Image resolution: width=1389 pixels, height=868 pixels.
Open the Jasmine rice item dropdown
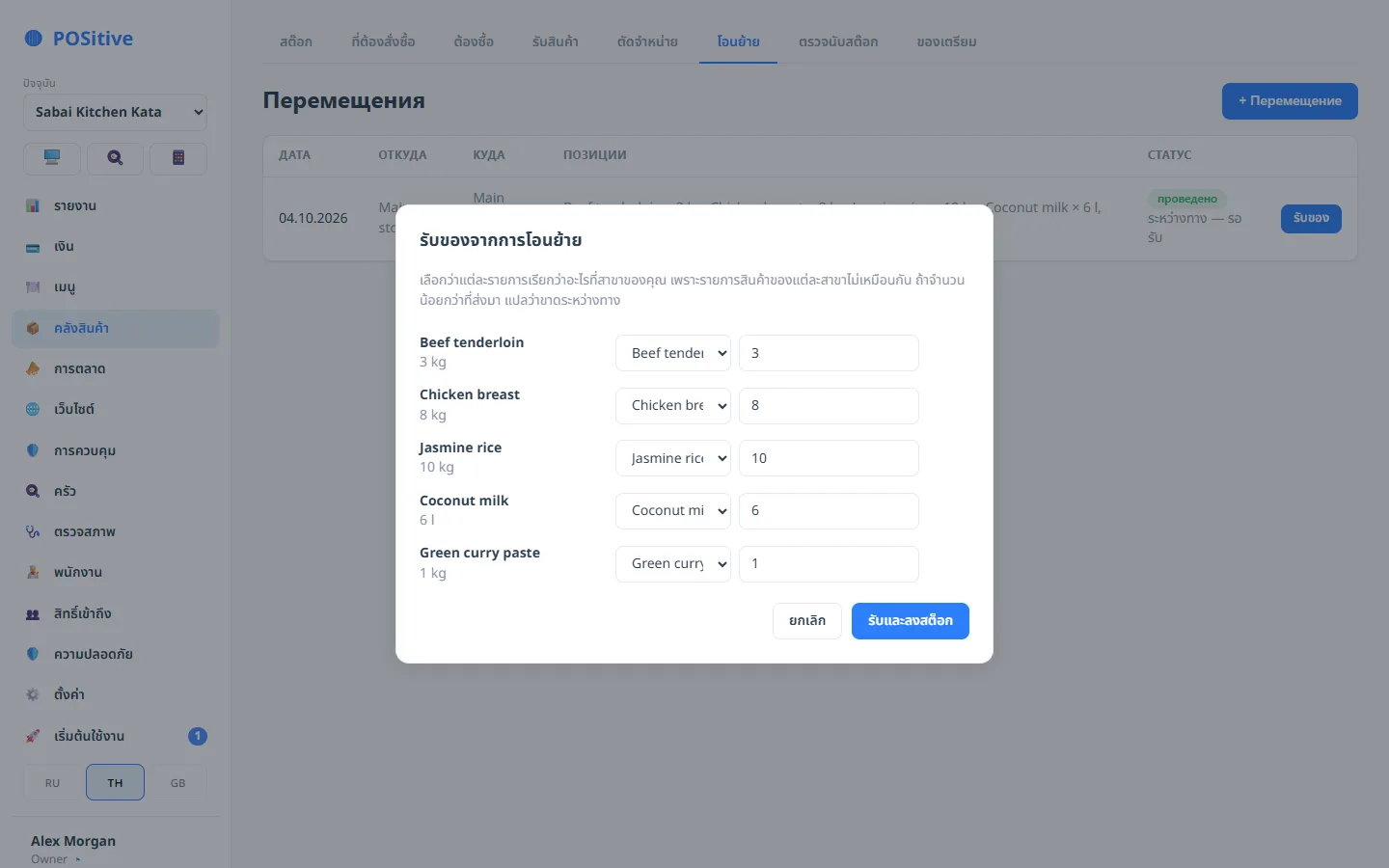point(673,458)
